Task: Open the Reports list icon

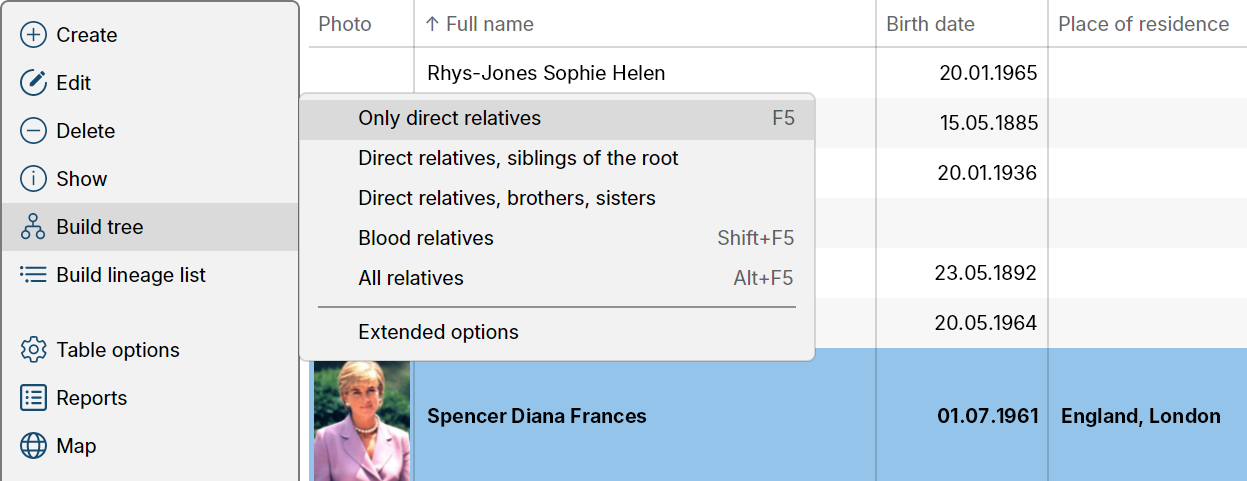Action: [34, 398]
